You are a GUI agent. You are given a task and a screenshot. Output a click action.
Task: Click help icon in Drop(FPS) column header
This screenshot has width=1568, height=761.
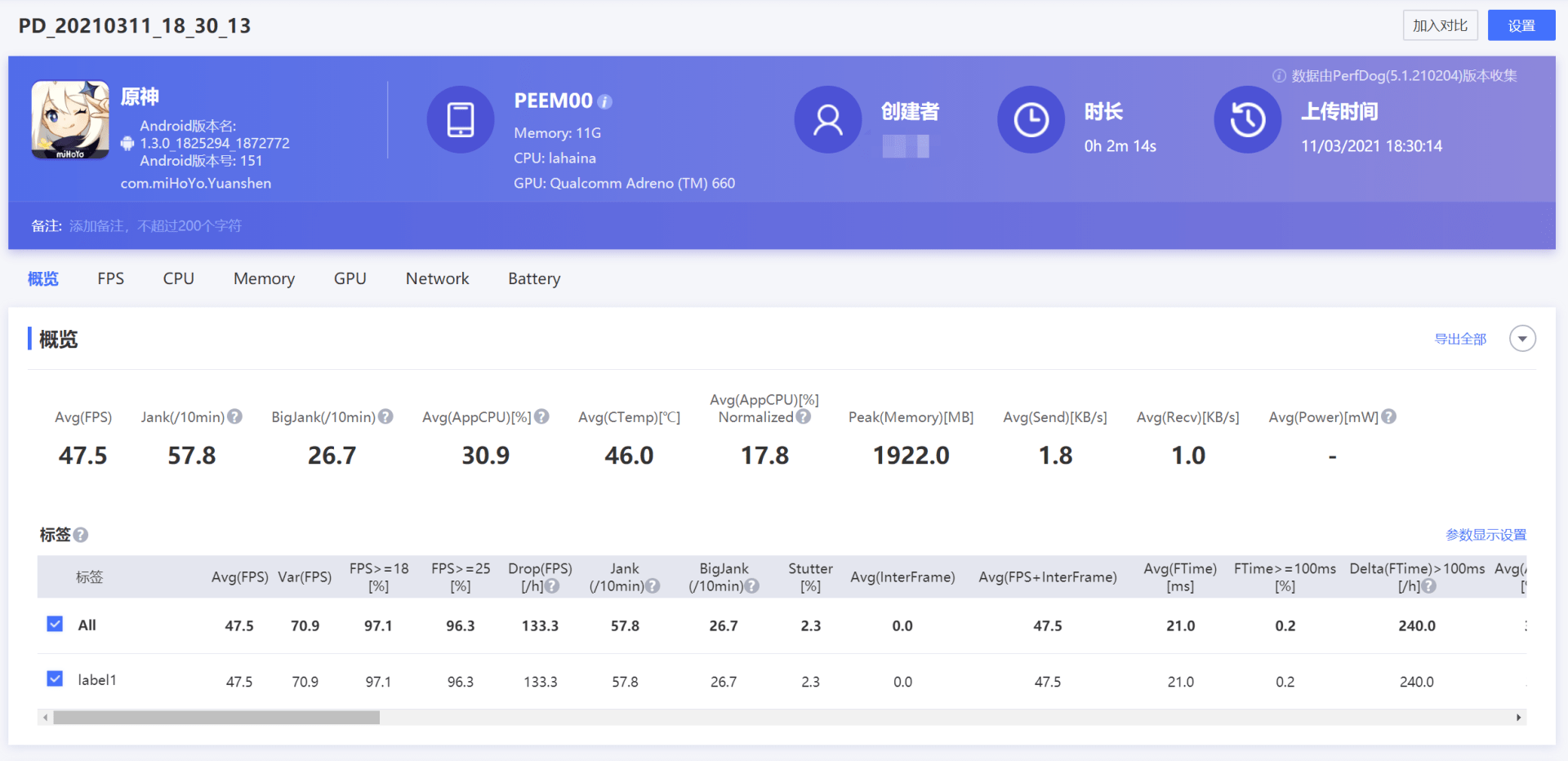pyautogui.click(x=552, y=586)
